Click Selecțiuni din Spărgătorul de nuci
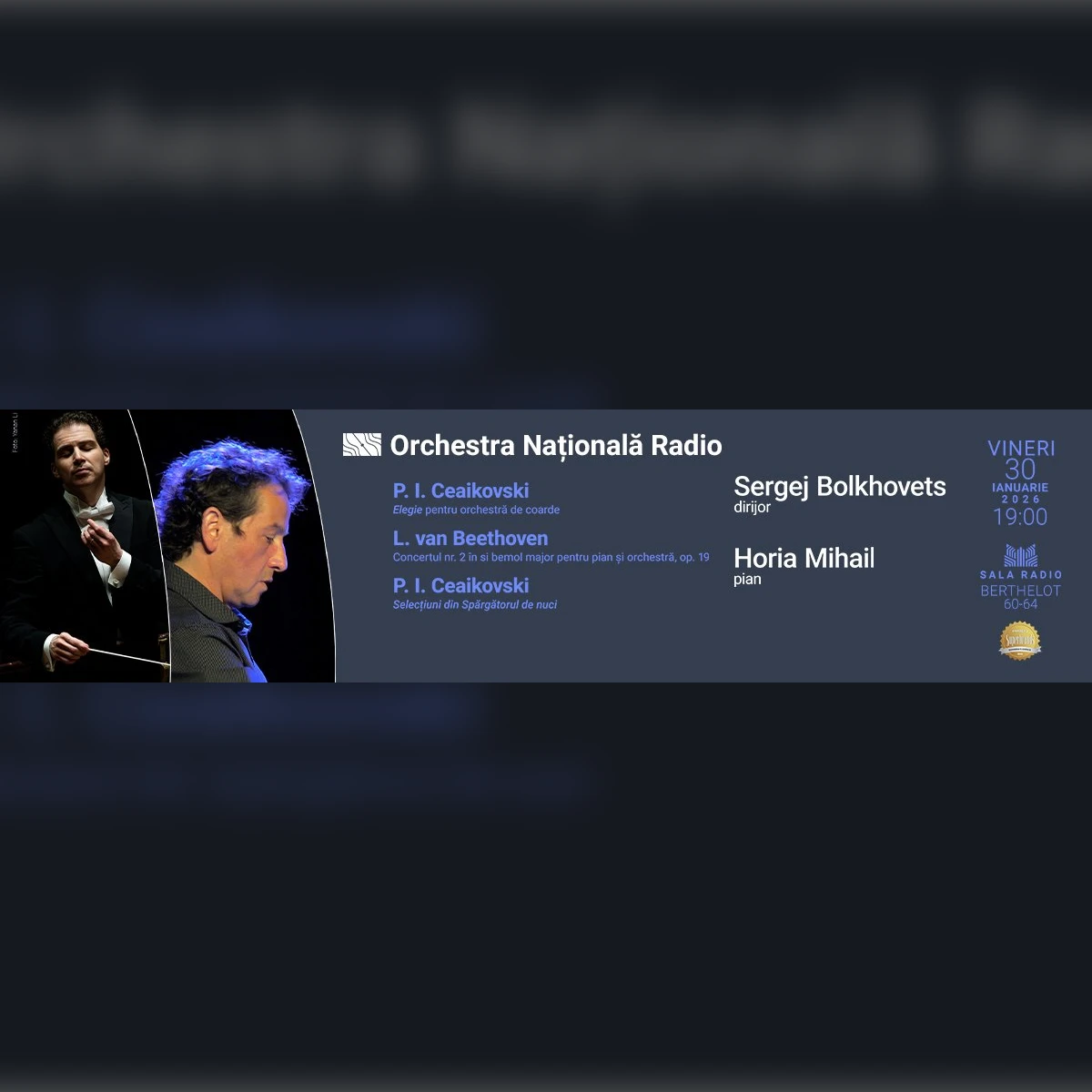The image size is (1092, 1092). pos(475,604)
